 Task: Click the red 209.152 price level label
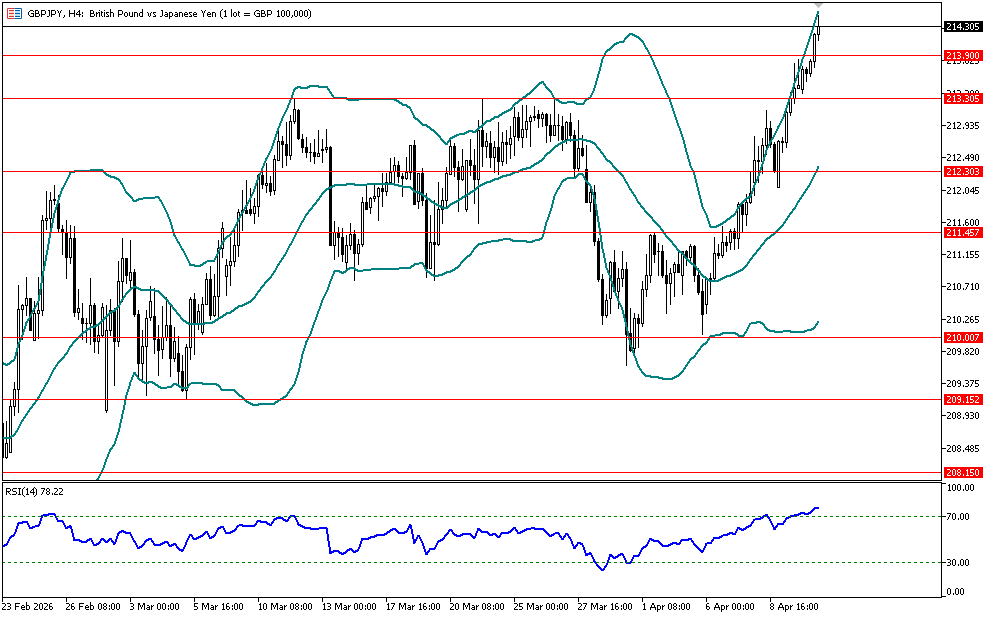pos(961,400)
